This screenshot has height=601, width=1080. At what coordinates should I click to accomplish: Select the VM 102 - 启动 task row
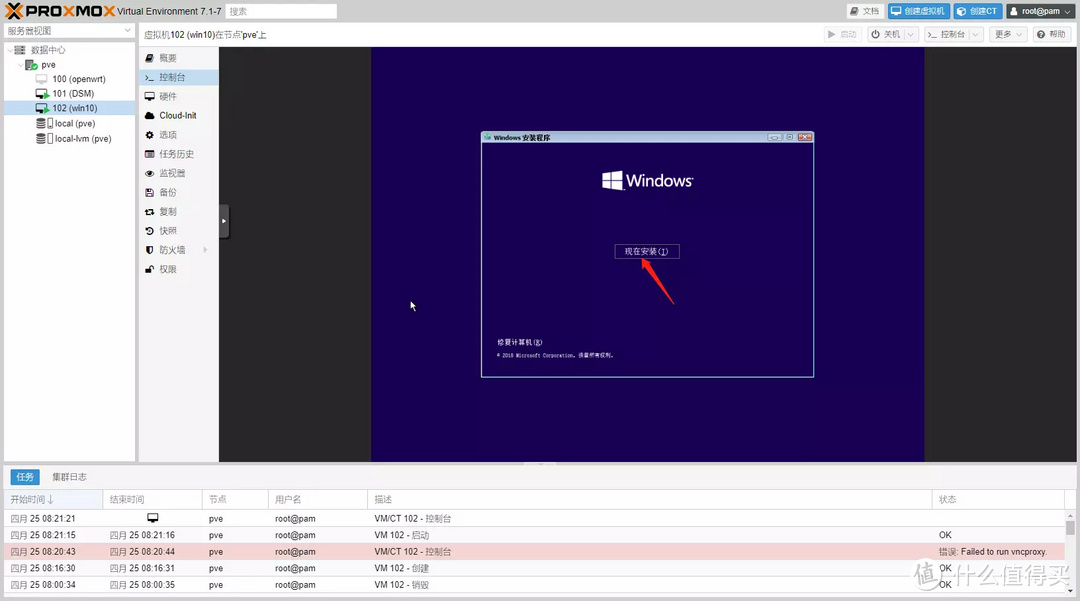click(534, 535)
